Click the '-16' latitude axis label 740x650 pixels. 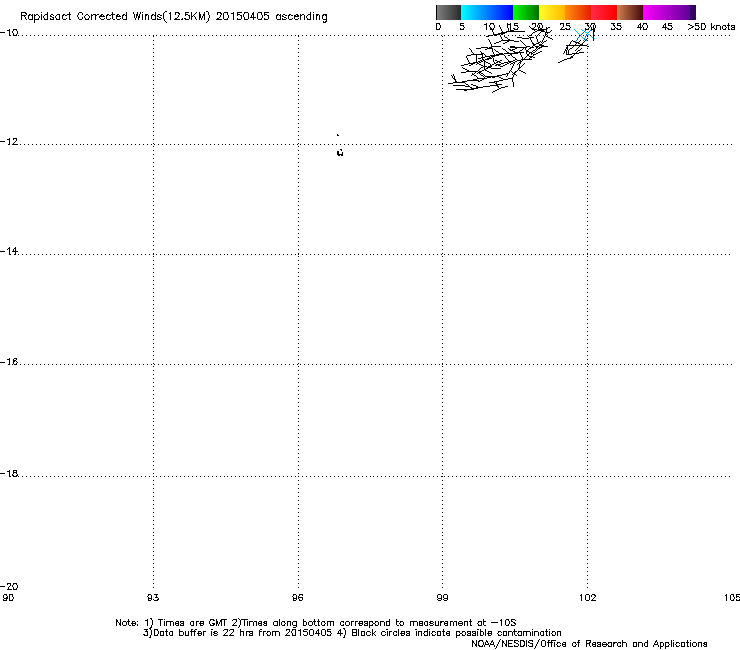tap(9, 362)
